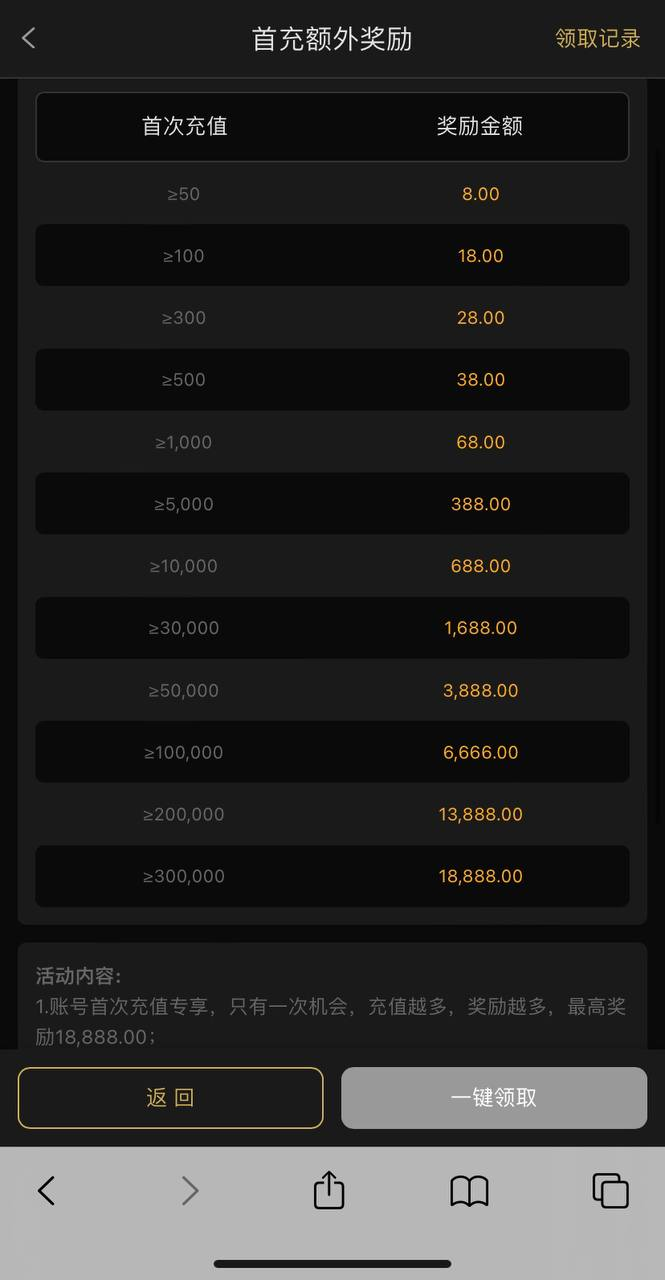Tap the 6,666.00 reward amount
Screen dimensions: 665x1280
(480, 752)
